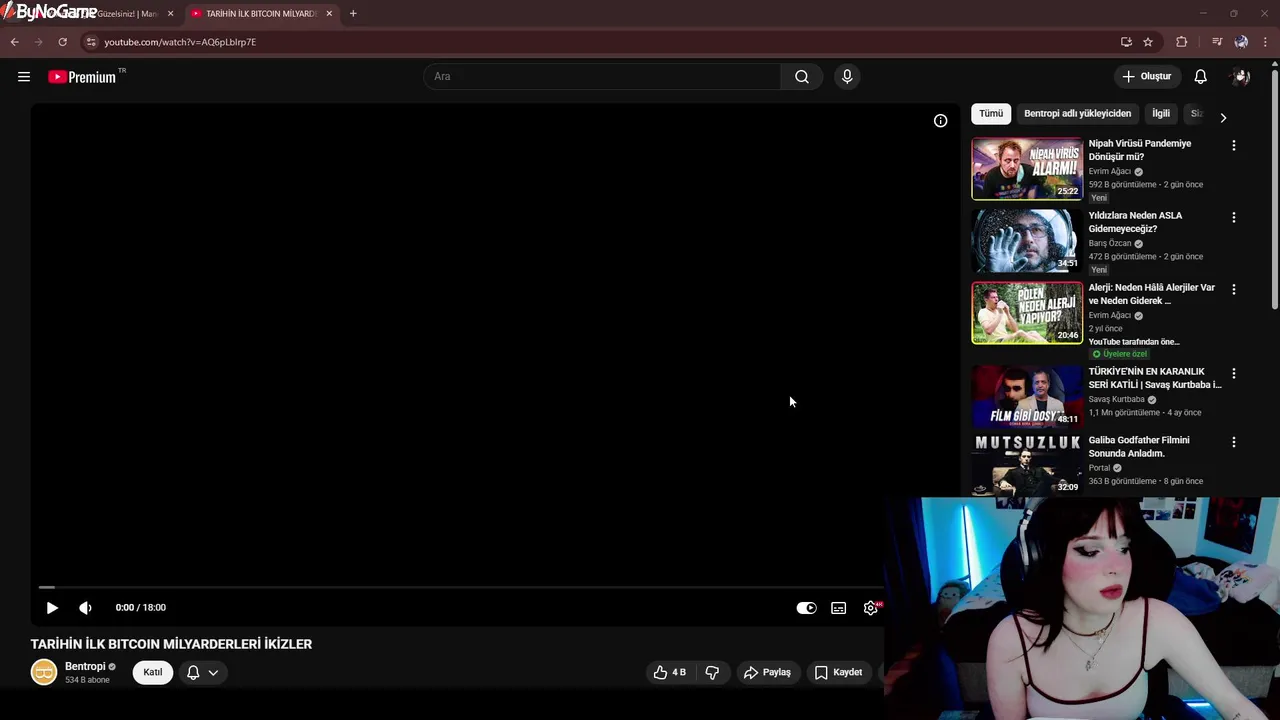Show video info card icon

[x=940, y=120]
